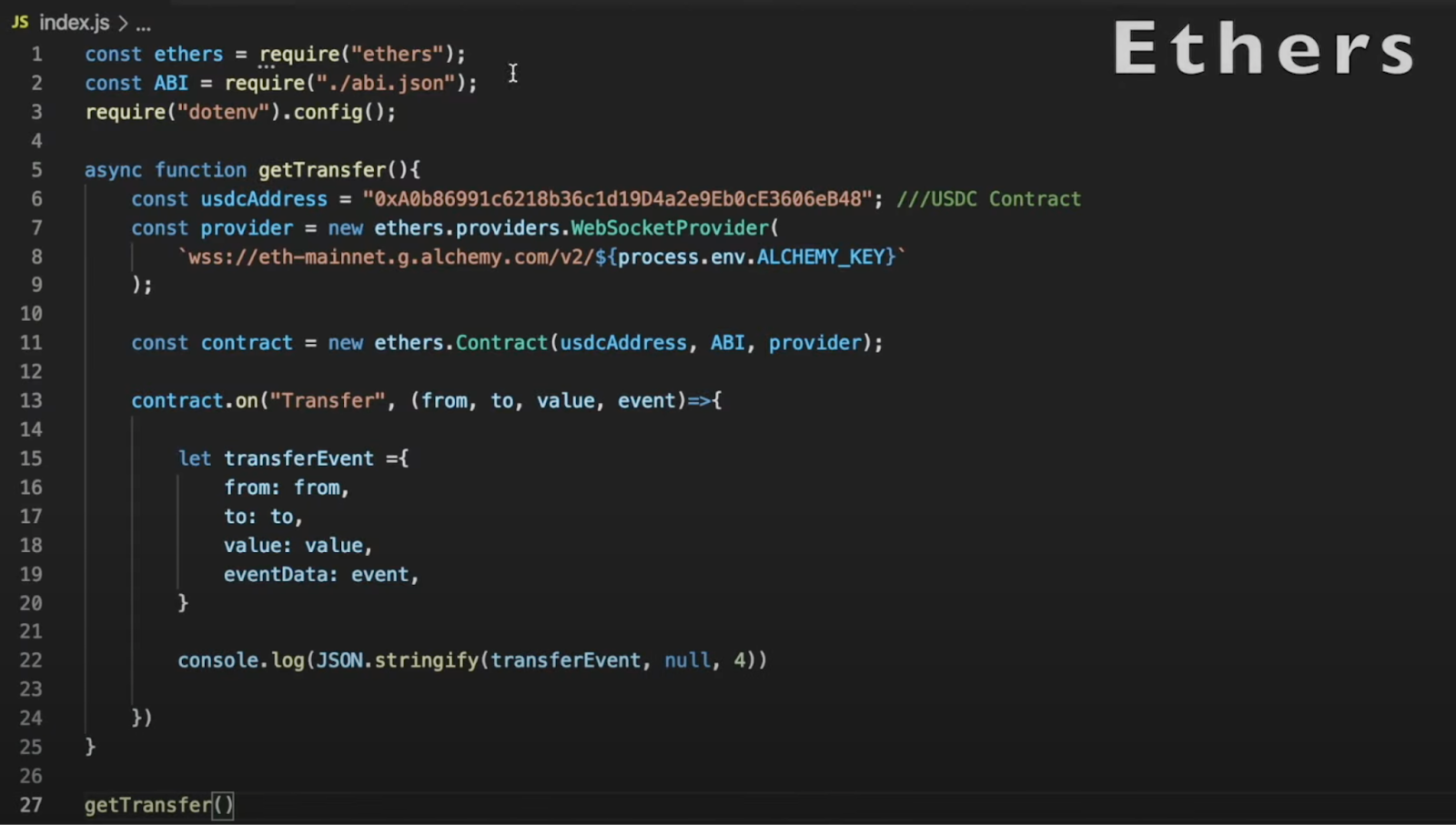The width and height of the screenshot is (1456, 825).
Task: Click the provider variable on line 7
Action: (247, 228)
